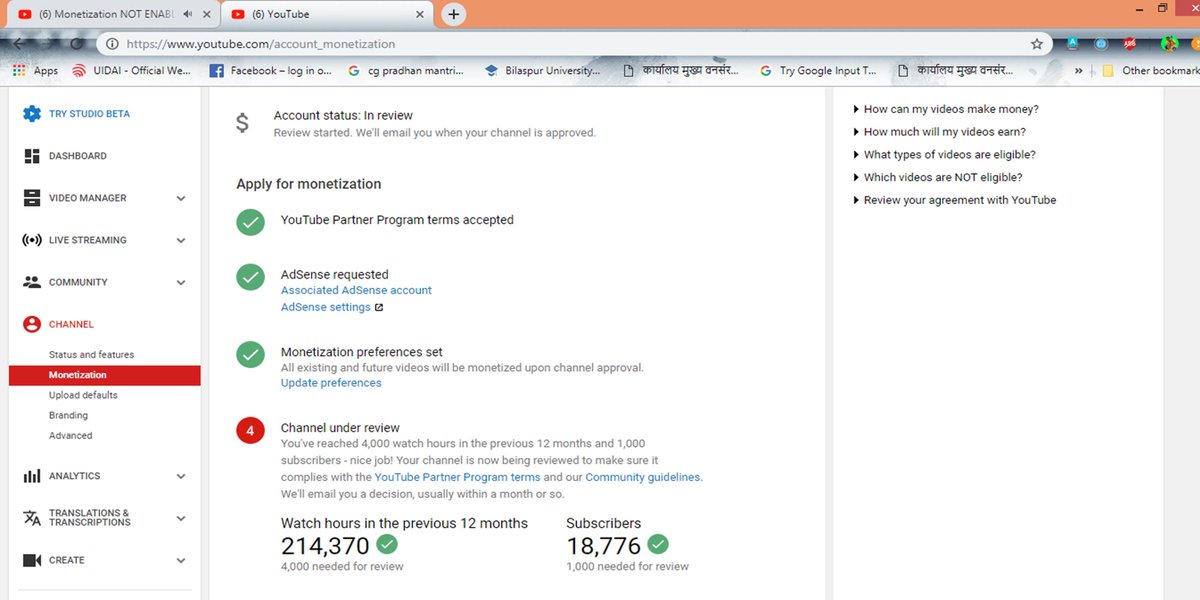Expand the Create menu chevron
The width and height of the screenshot is (1200, 600).
pos(181,560)
